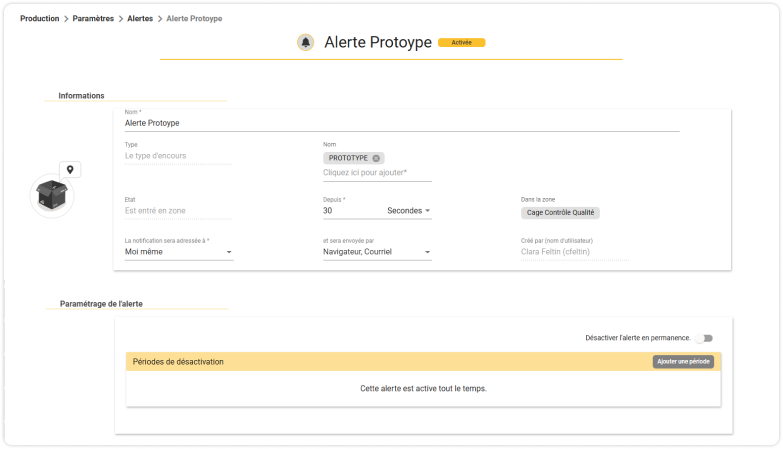This screenshot has height=449, width=783.
Task: Remove the PROTOTYPE chip with its x icon
Action: [x=376, y=158]
